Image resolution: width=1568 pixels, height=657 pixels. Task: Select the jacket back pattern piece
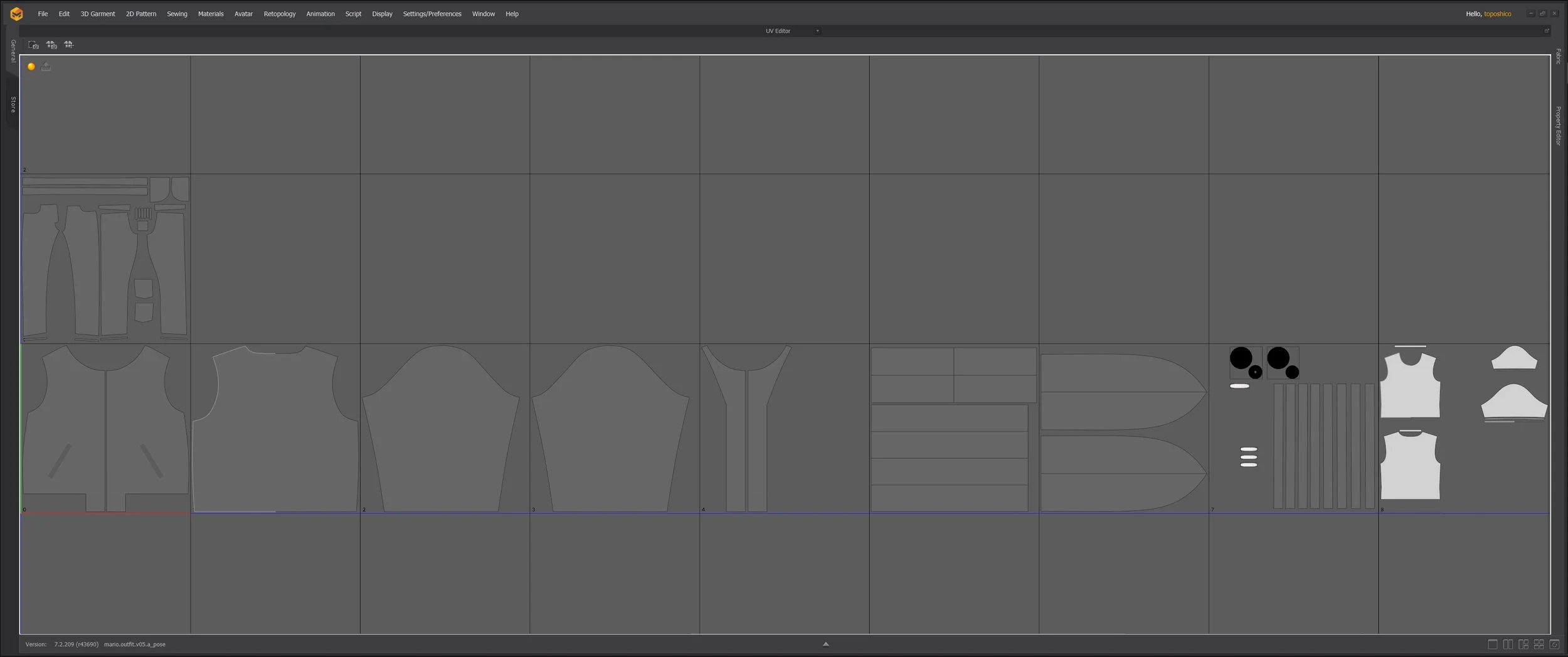tap(275, 429)
